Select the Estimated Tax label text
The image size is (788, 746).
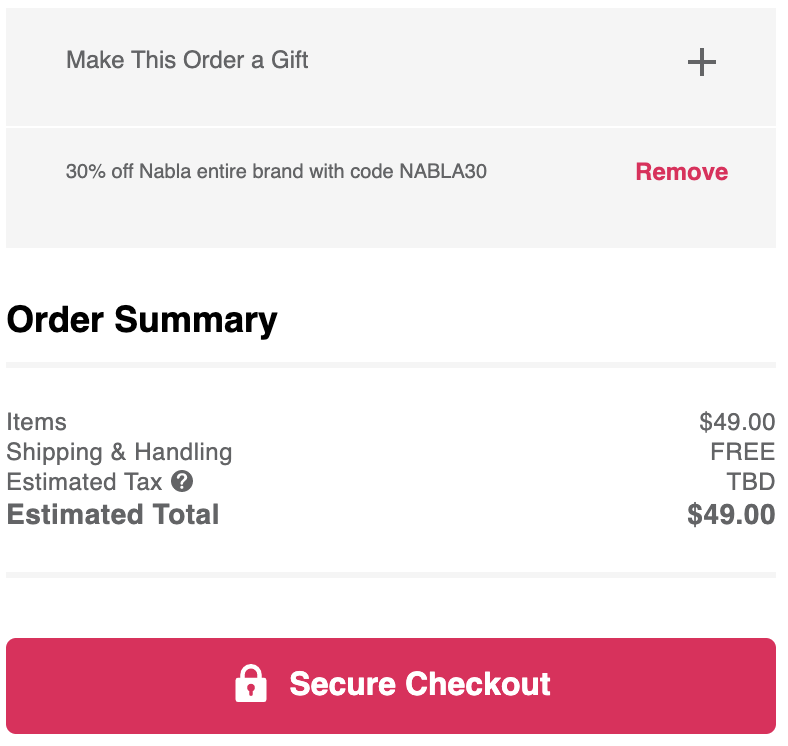tap(84, 482)
